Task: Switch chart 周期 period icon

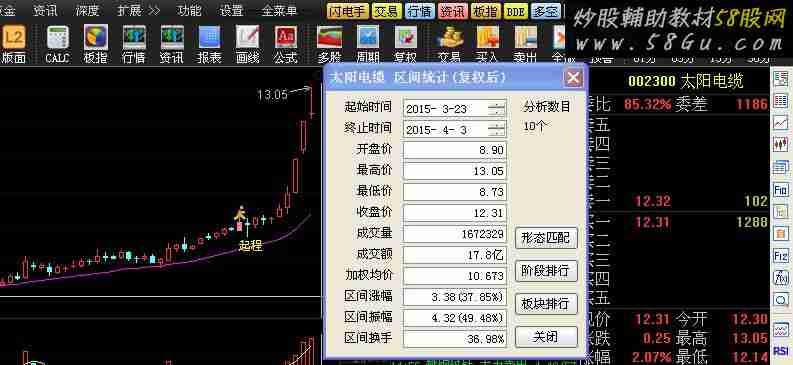Action: pyautogui.click(x=368, y=44)
